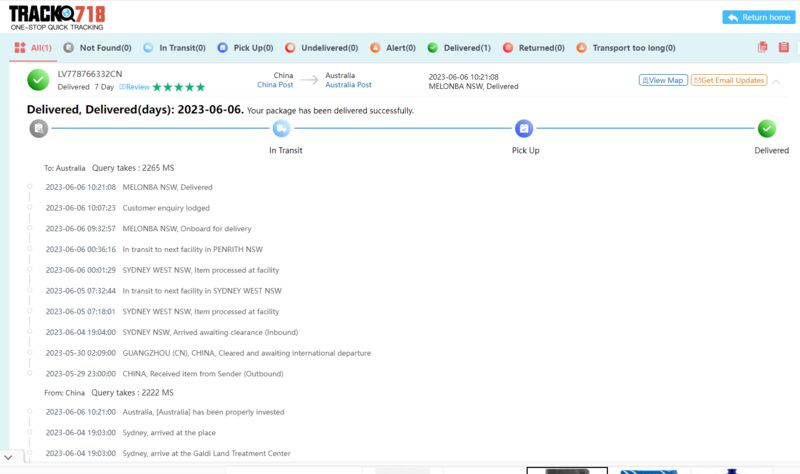800x474 pixels.
Task: Select the Undelivered(0) tab
Action: click(x=322, y=47)
